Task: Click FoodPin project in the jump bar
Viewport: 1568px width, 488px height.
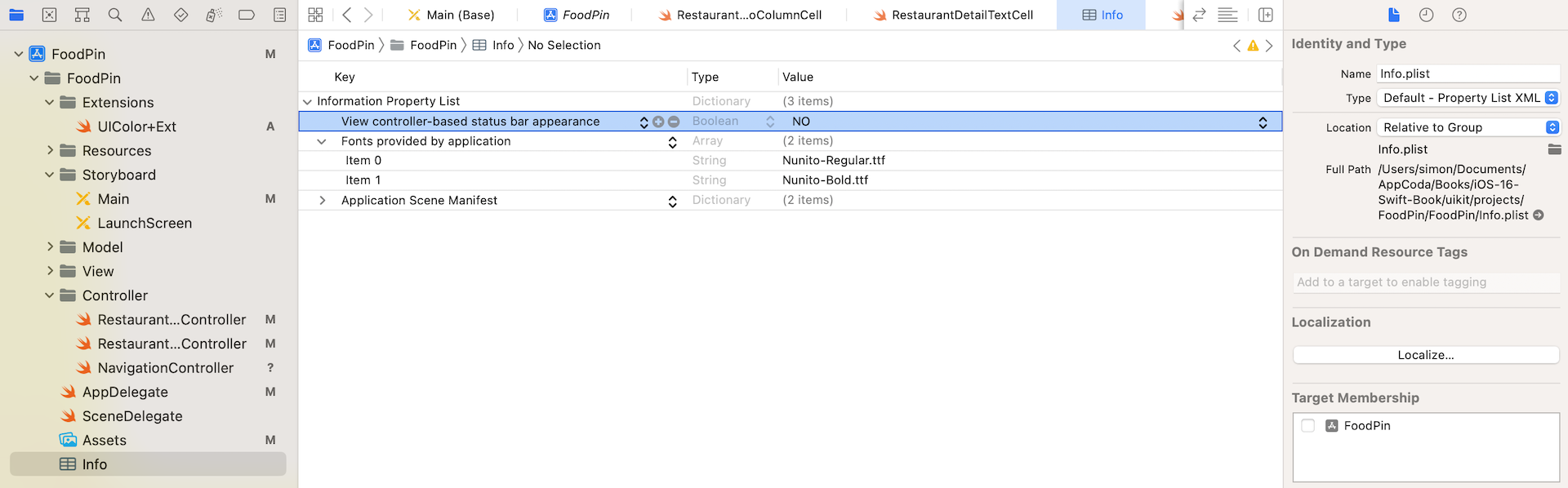Action: [x=341, y=46]
